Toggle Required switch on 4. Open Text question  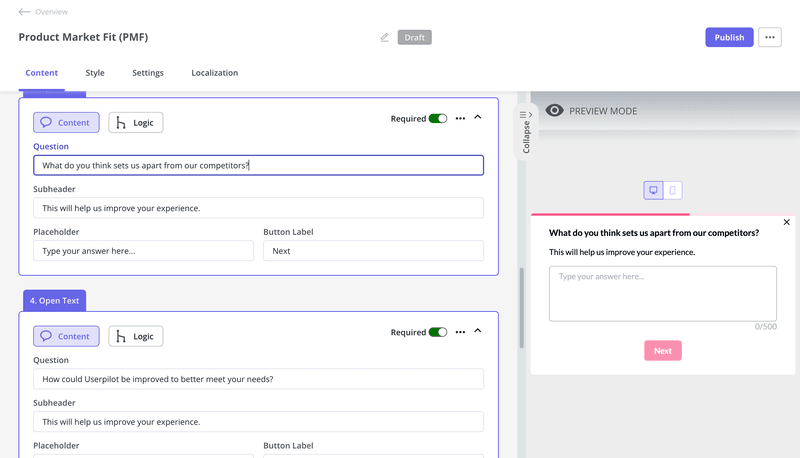coord(438,332)
